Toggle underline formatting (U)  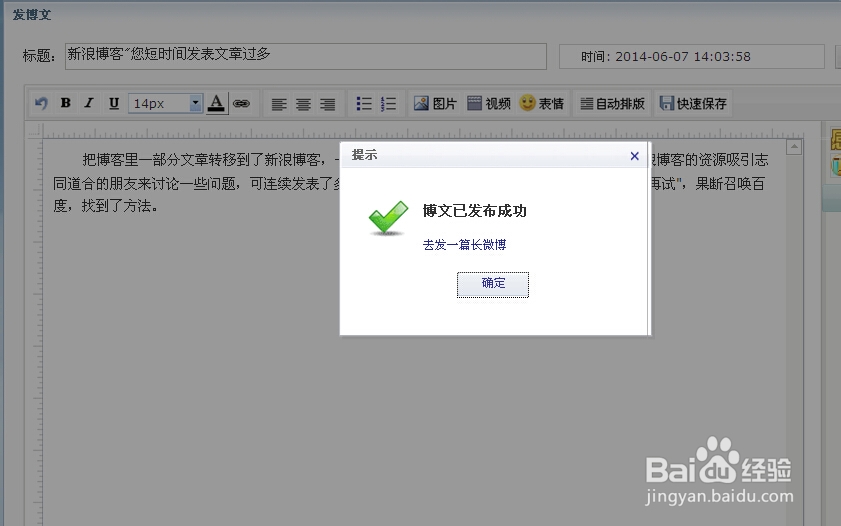pyautogui.click(x=114, y=103)
